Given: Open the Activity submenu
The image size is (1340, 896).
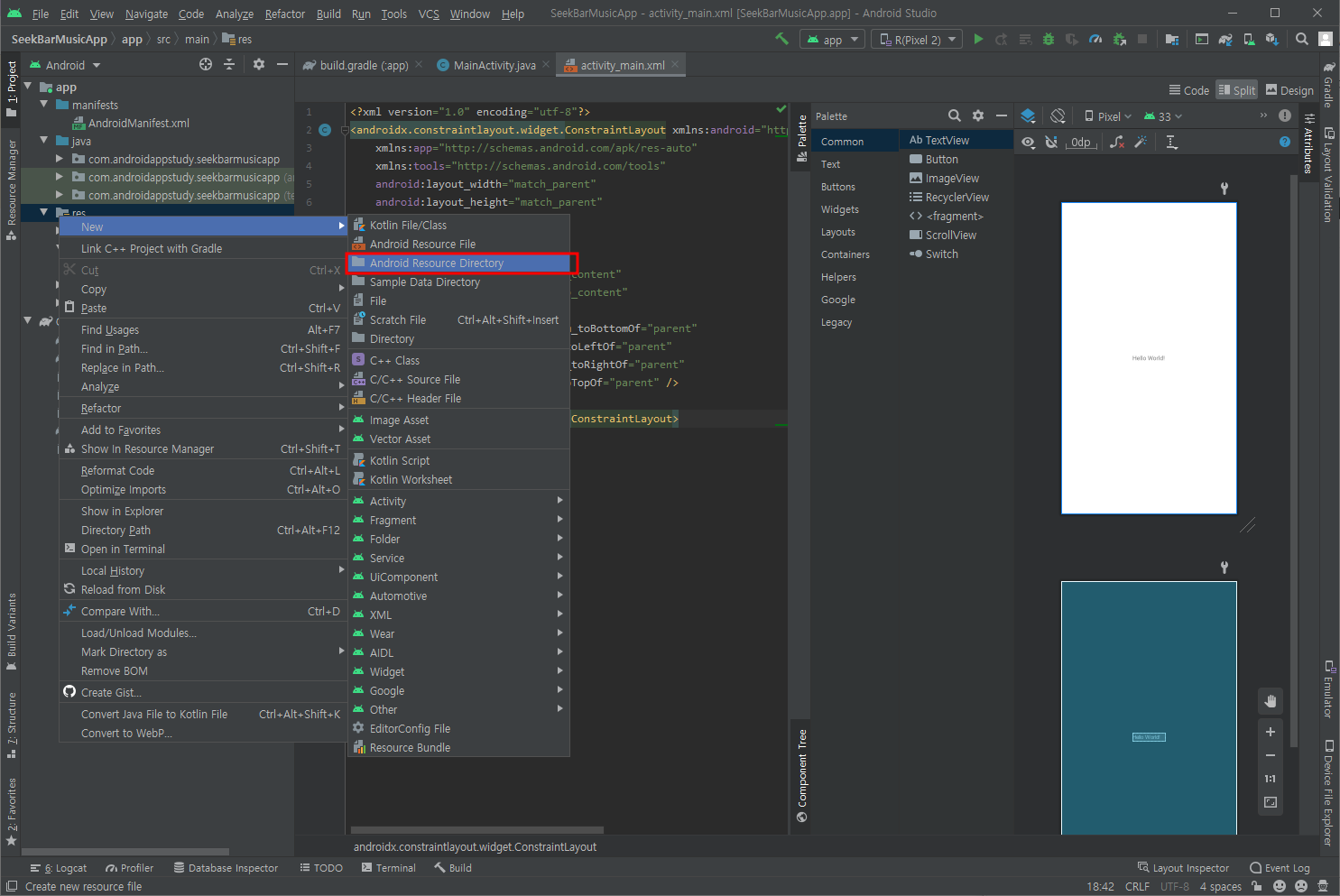Looking at the screenshot, I should coord(458,502).
